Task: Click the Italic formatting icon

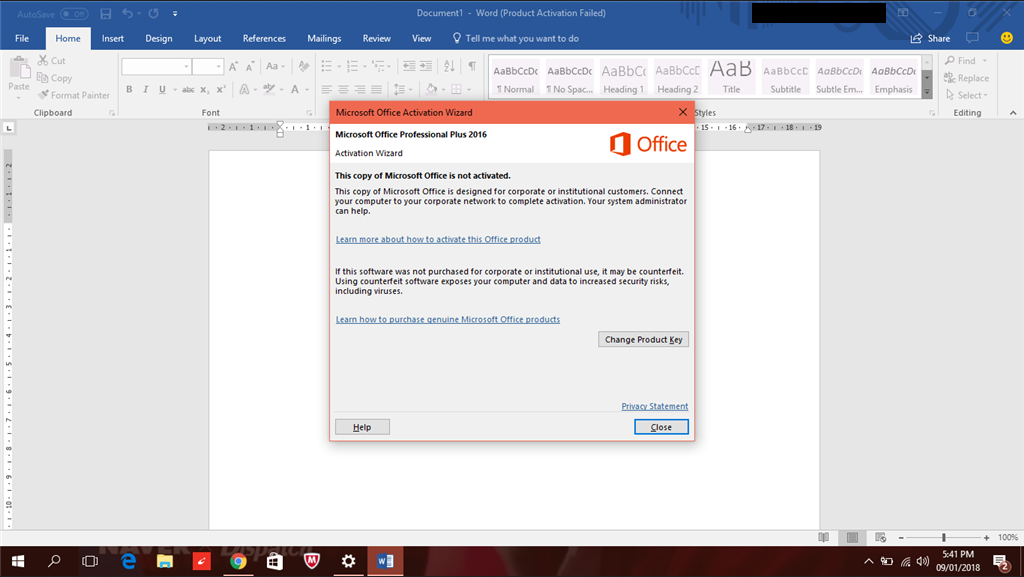Action: (x=146, y=90)
